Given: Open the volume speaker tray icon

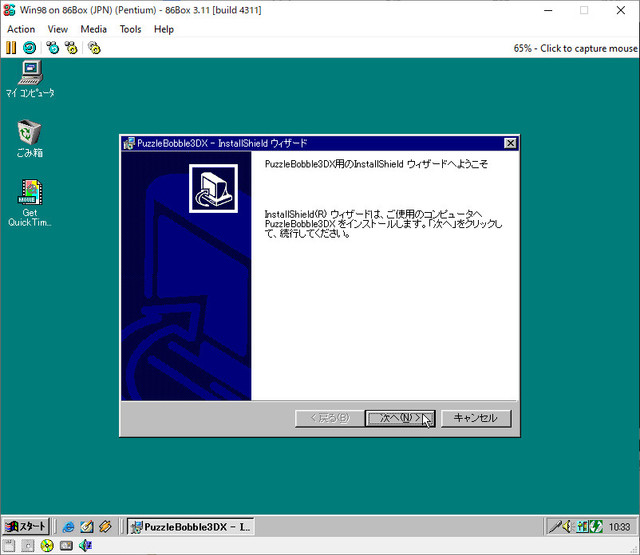Looking at the screenshot, I should 568,527.
